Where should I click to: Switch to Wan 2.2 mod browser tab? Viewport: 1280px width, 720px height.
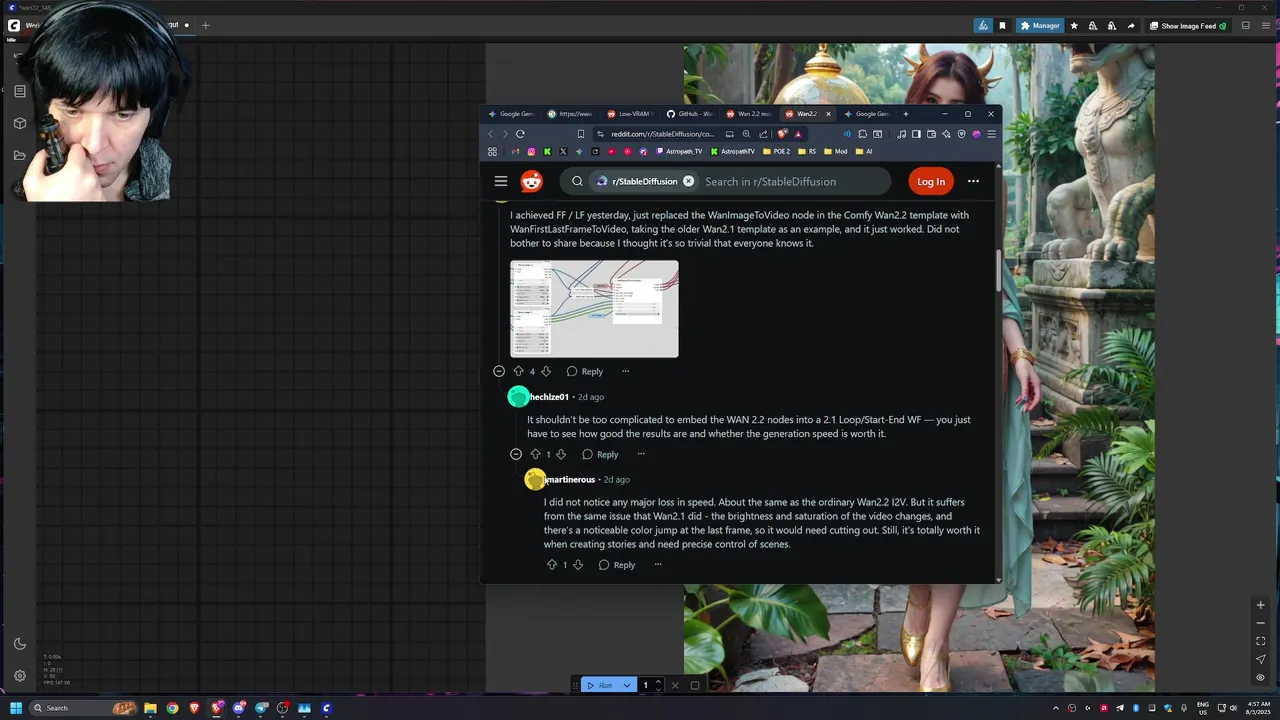pyautogui.click(x=749, y=114)
